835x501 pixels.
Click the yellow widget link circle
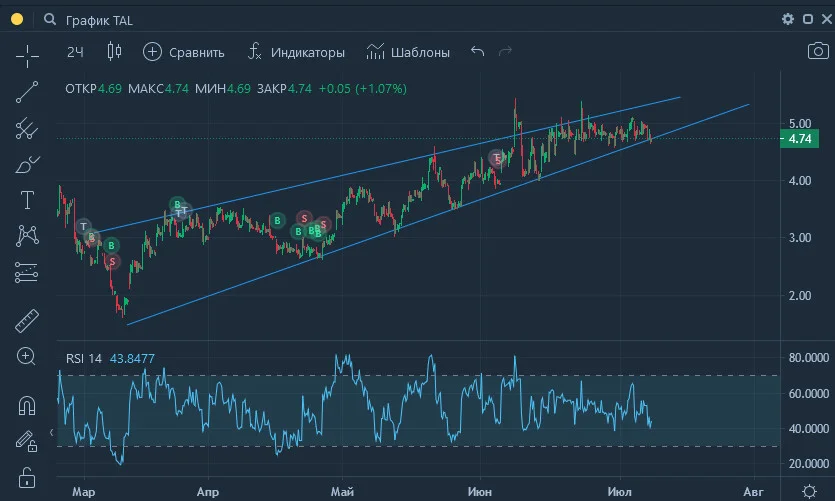17,20
